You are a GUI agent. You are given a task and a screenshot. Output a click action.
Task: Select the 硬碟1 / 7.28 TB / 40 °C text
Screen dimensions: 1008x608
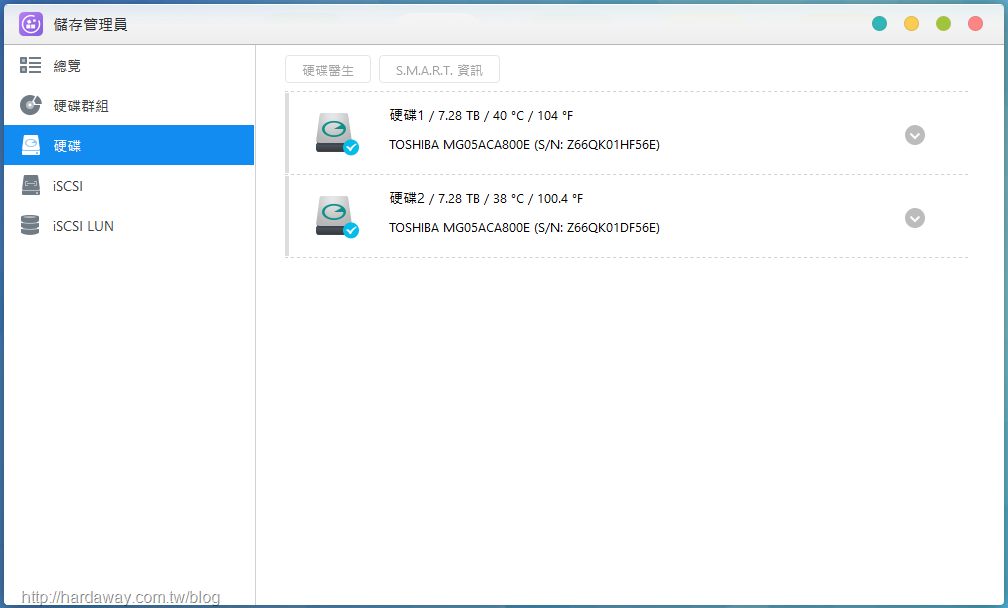click(481, 116)
